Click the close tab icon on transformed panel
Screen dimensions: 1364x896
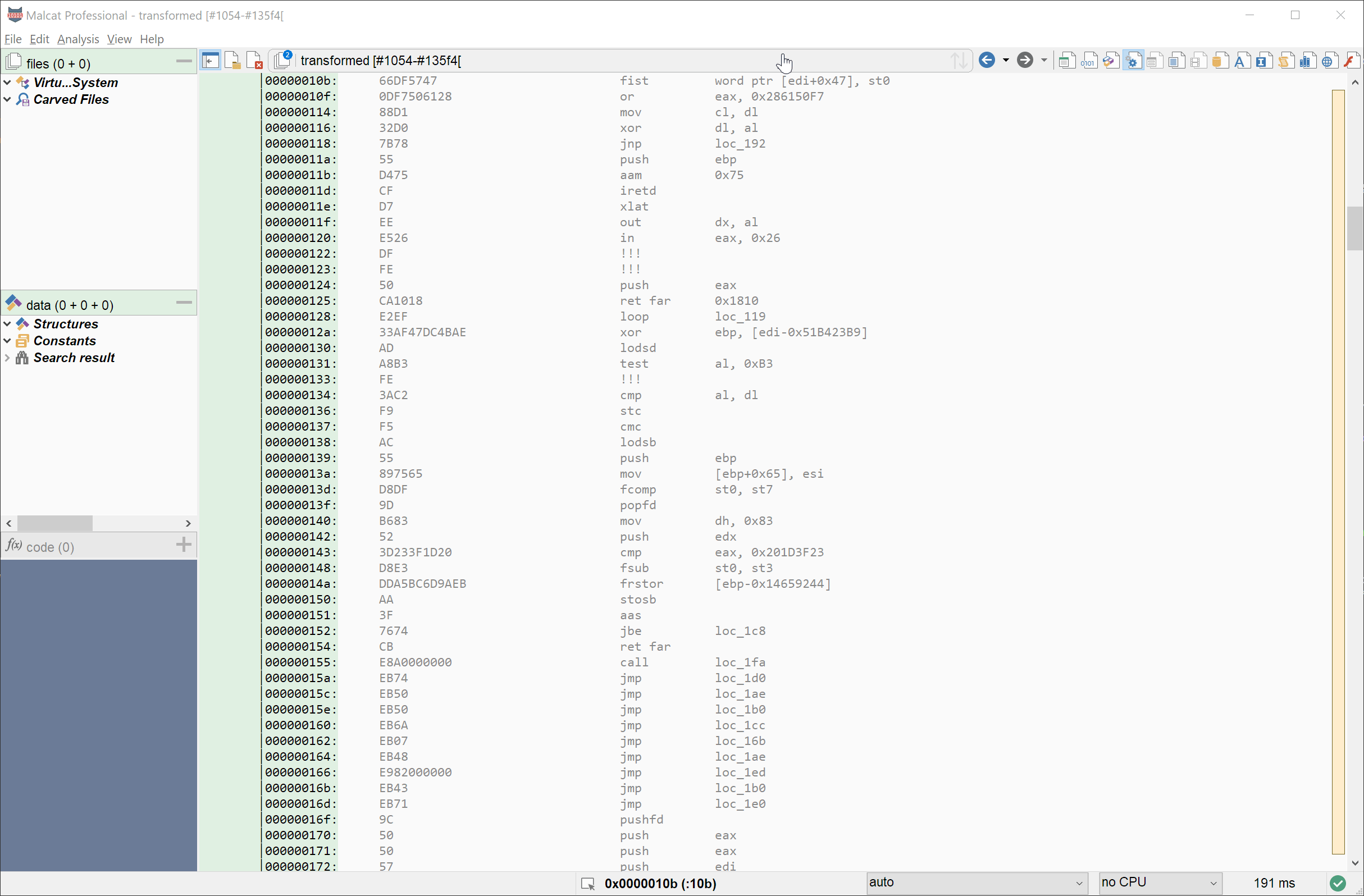pos(258,61)
